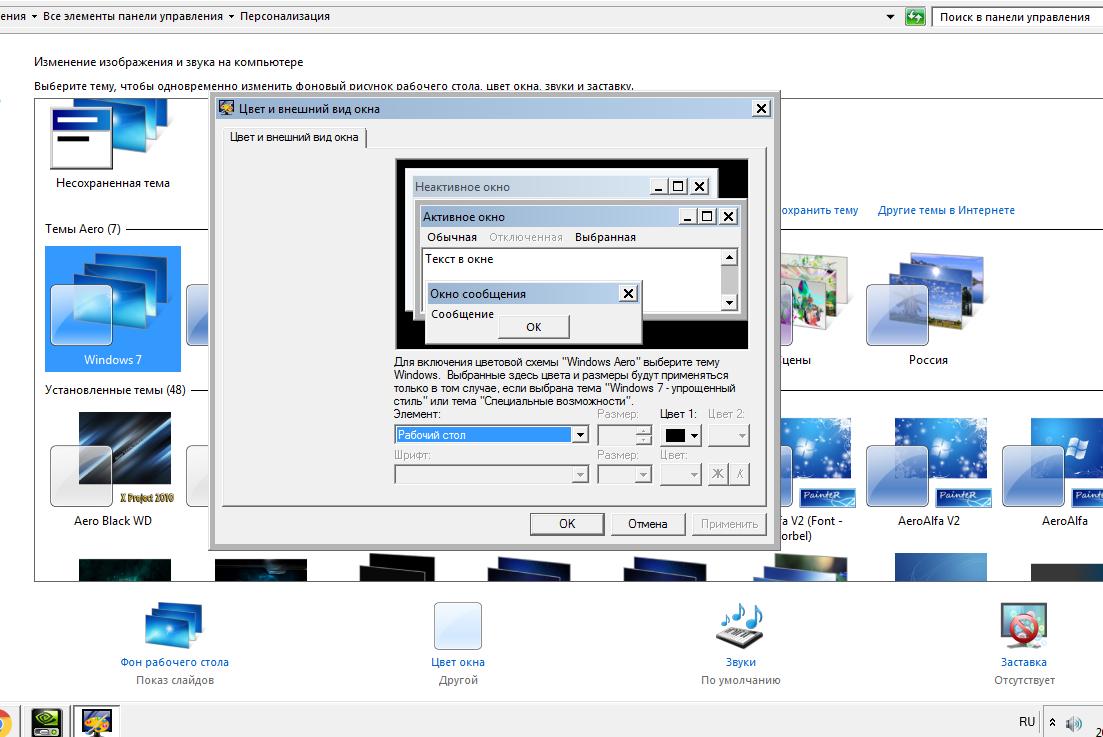Screen dimensions: 1103x737
Task: Select the 'Цвет и внешний вид окна' tab
Action: tap(294, 137)
